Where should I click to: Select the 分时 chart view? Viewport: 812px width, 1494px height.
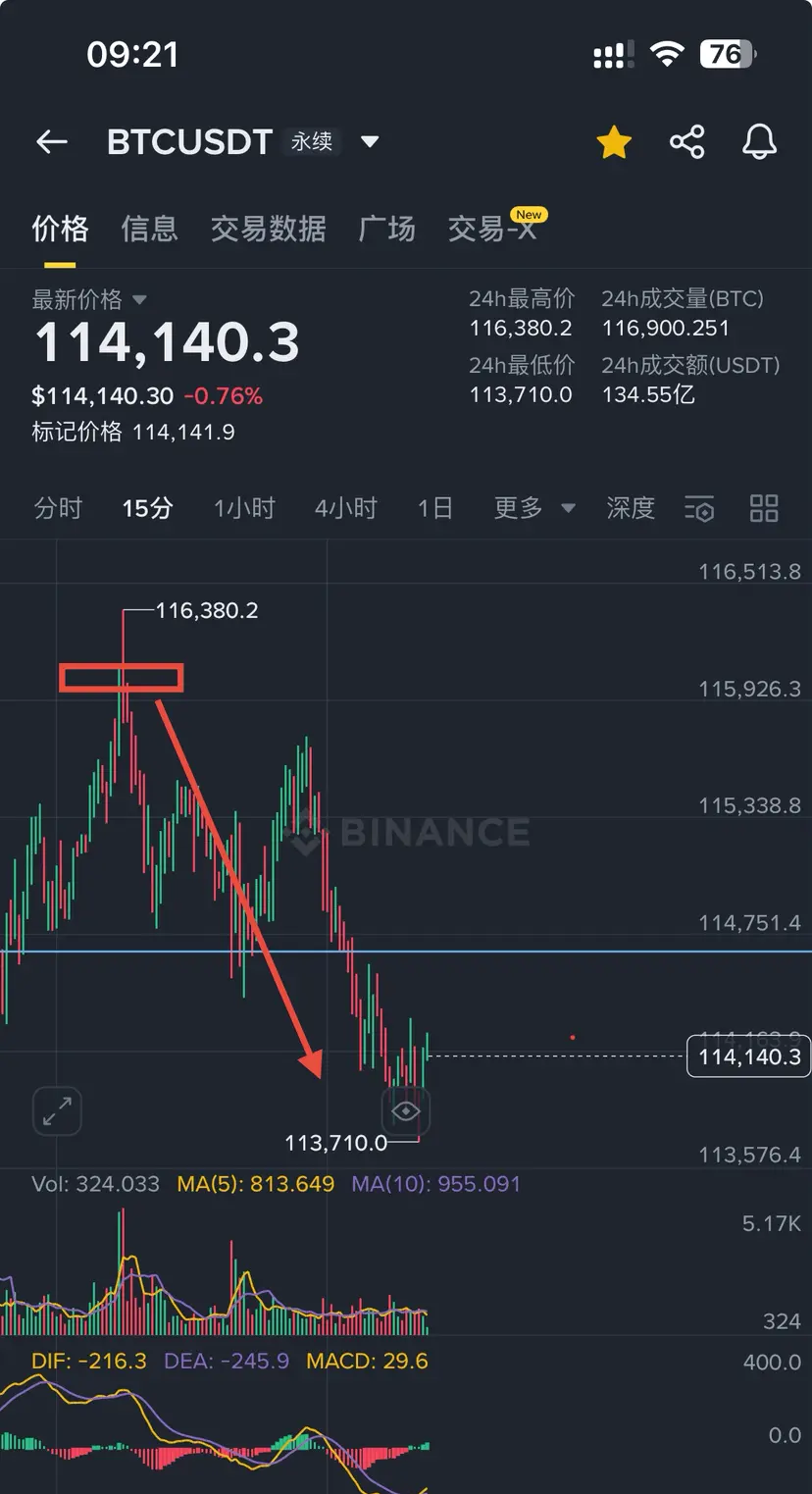click(58, 508)
